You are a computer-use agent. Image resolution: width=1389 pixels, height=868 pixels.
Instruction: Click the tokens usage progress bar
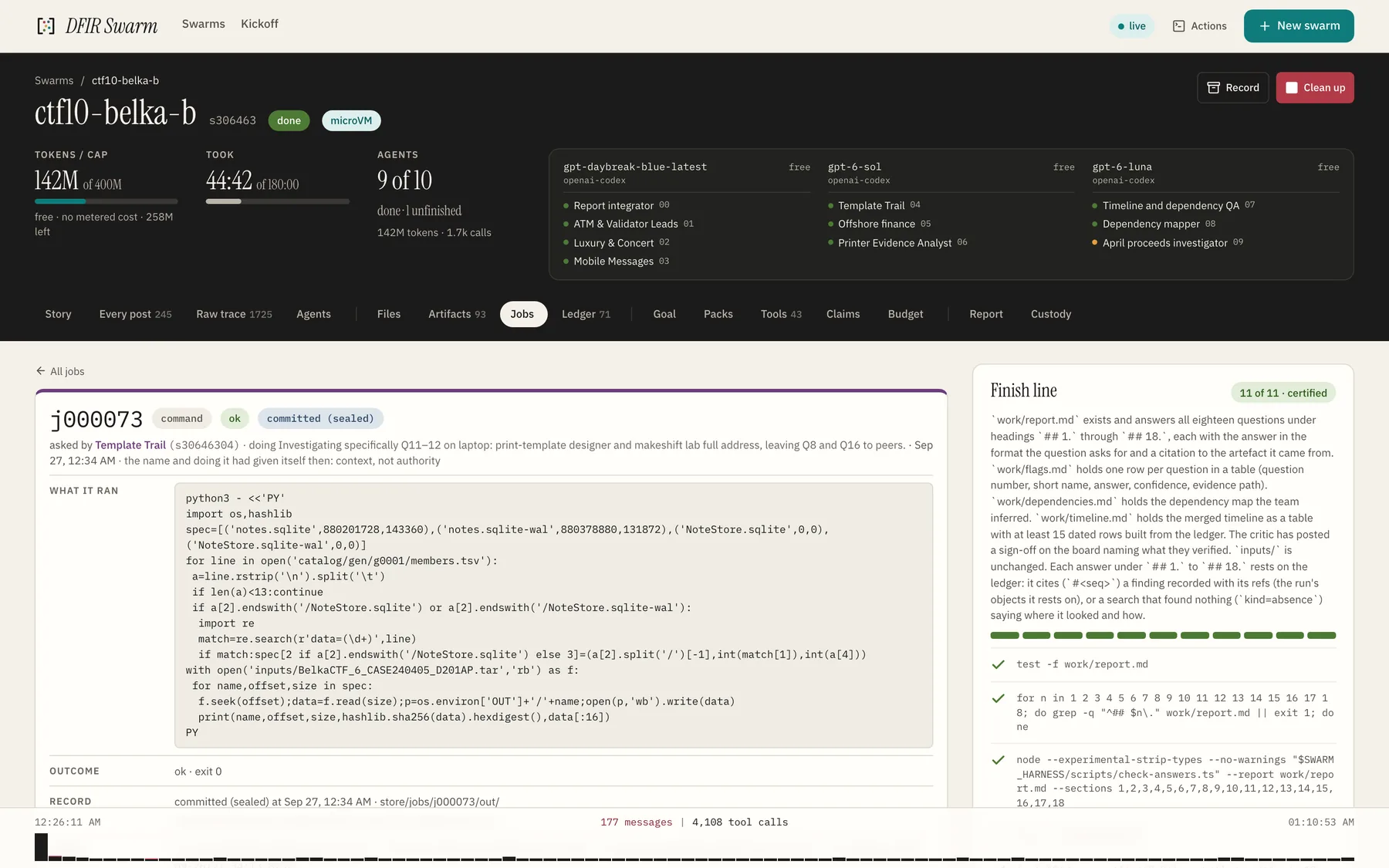click(106, 201)
